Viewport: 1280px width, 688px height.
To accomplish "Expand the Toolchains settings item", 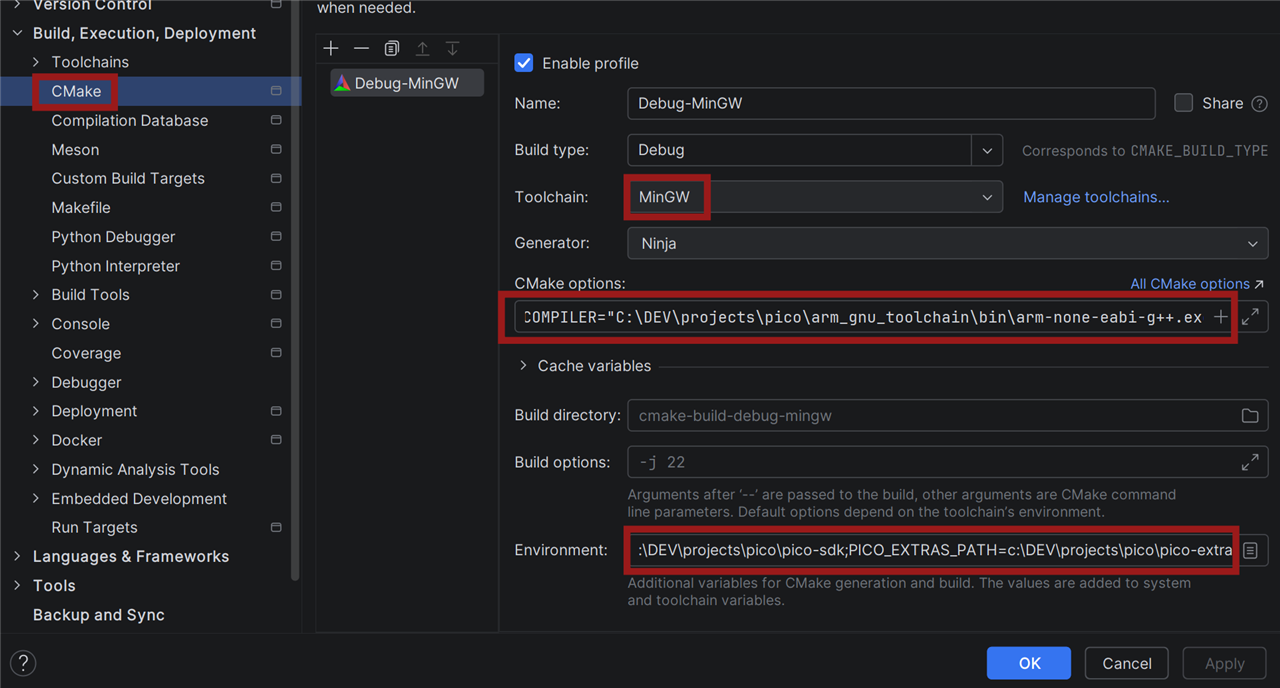I will tap(36, 62).
